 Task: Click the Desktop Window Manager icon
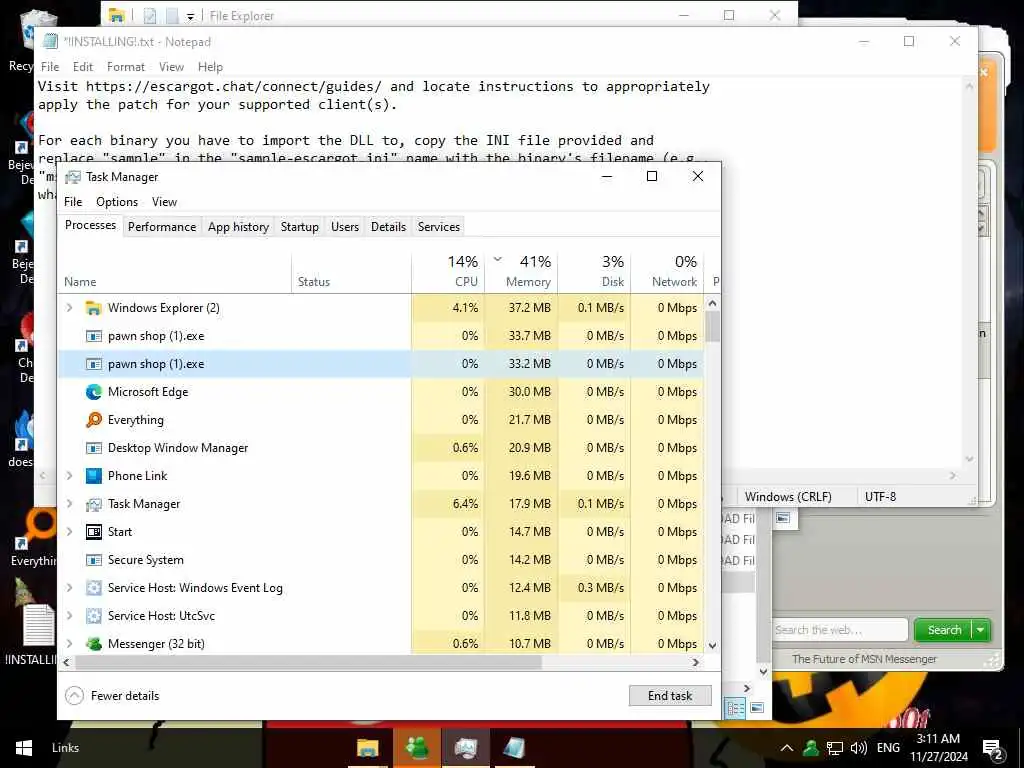[94, 448]
